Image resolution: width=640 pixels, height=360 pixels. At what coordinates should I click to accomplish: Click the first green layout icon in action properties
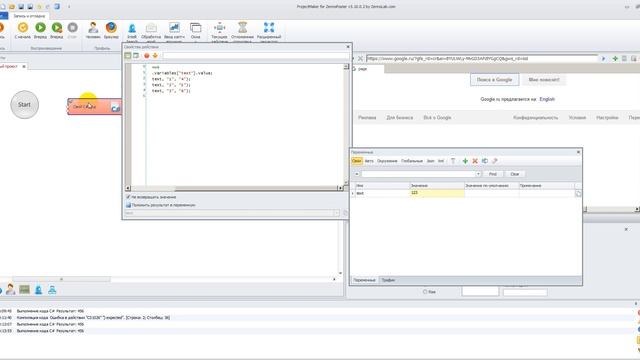(128, 56)
